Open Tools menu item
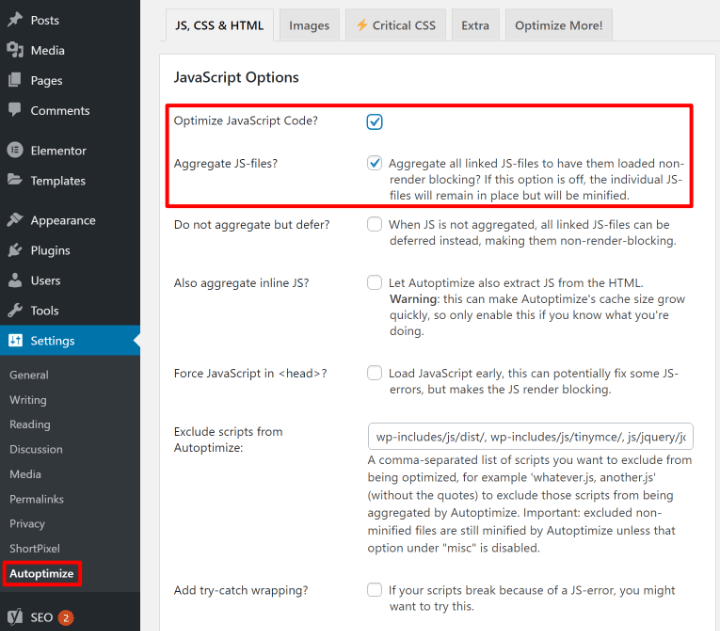720x631 pixels. [x=70, y=310]
